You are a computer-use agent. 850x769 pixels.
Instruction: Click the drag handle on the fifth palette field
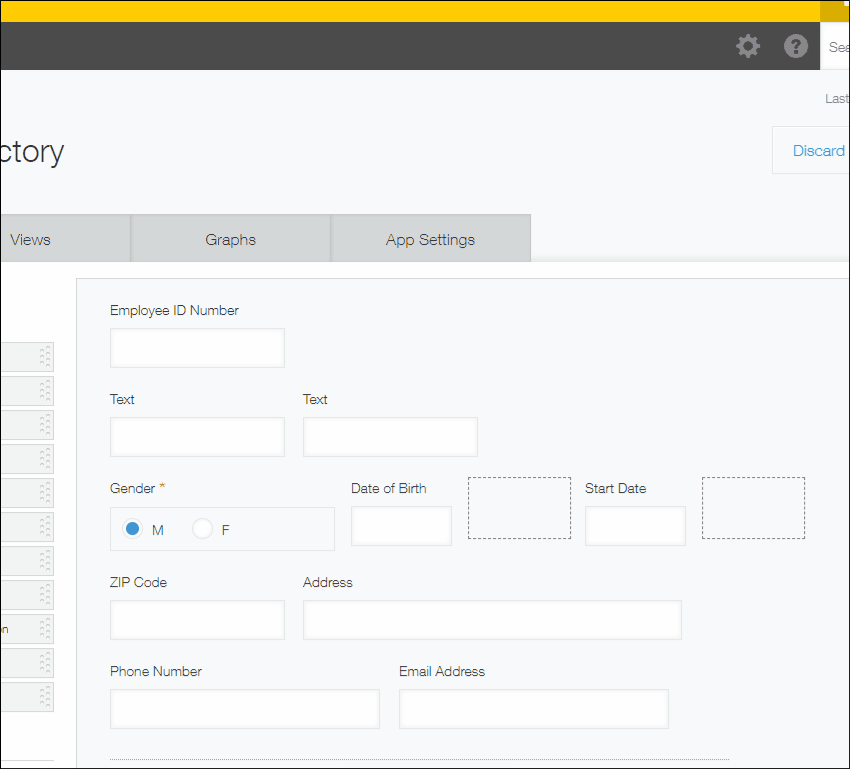coord(43,492)
